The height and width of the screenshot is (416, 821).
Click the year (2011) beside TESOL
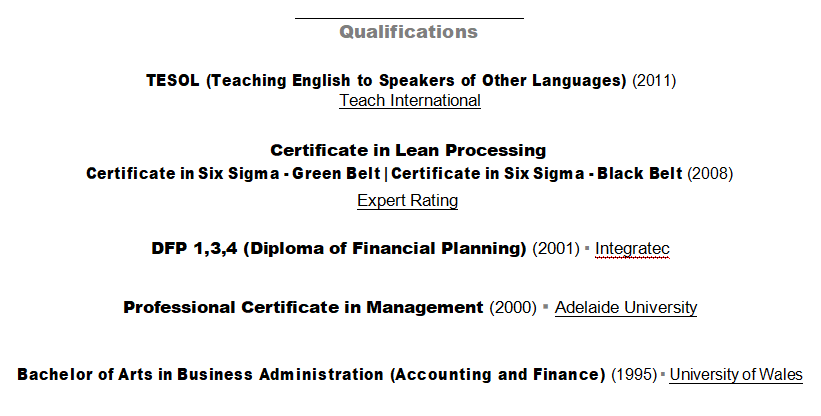click(654, 80)
